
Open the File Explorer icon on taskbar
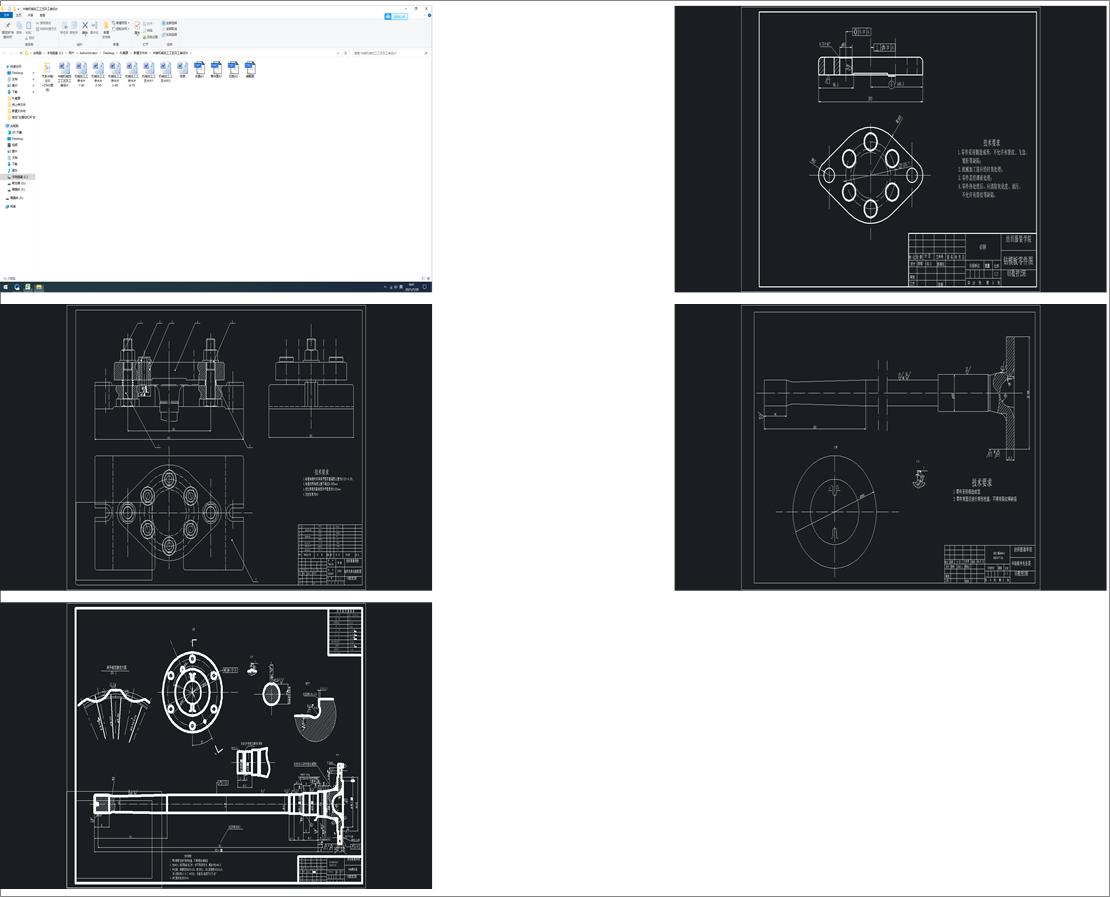[x=38, y=287]
